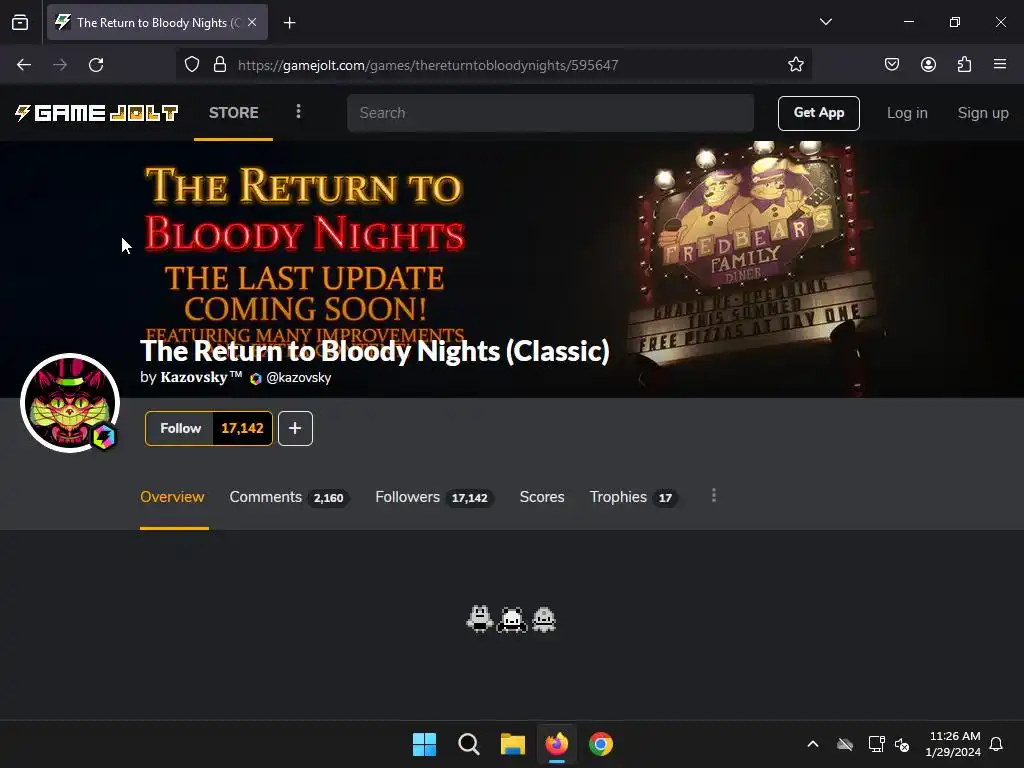The image size is (1024, 768).
Task: Show hidden system tray icons
Action: click(813, 744)
